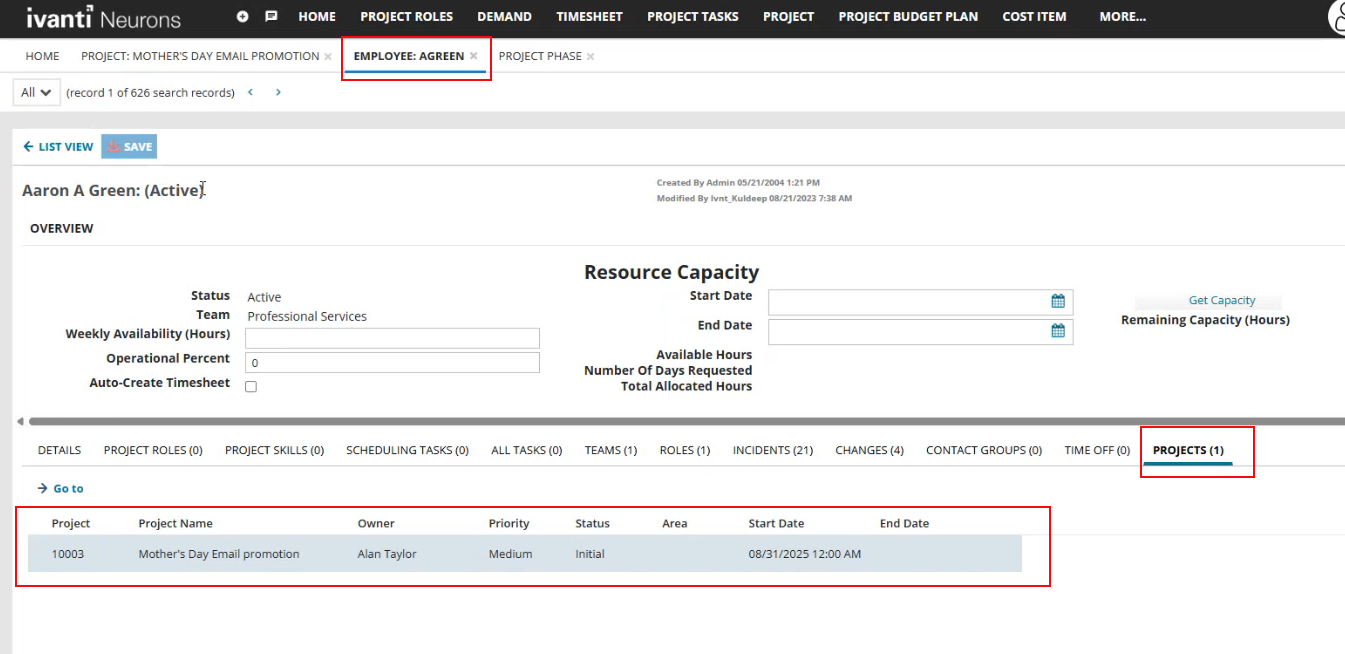This screenshot has width=1345, height=654.
Task: Click the Weekly Availability (Hours) input field
Action: coord(392,337)
